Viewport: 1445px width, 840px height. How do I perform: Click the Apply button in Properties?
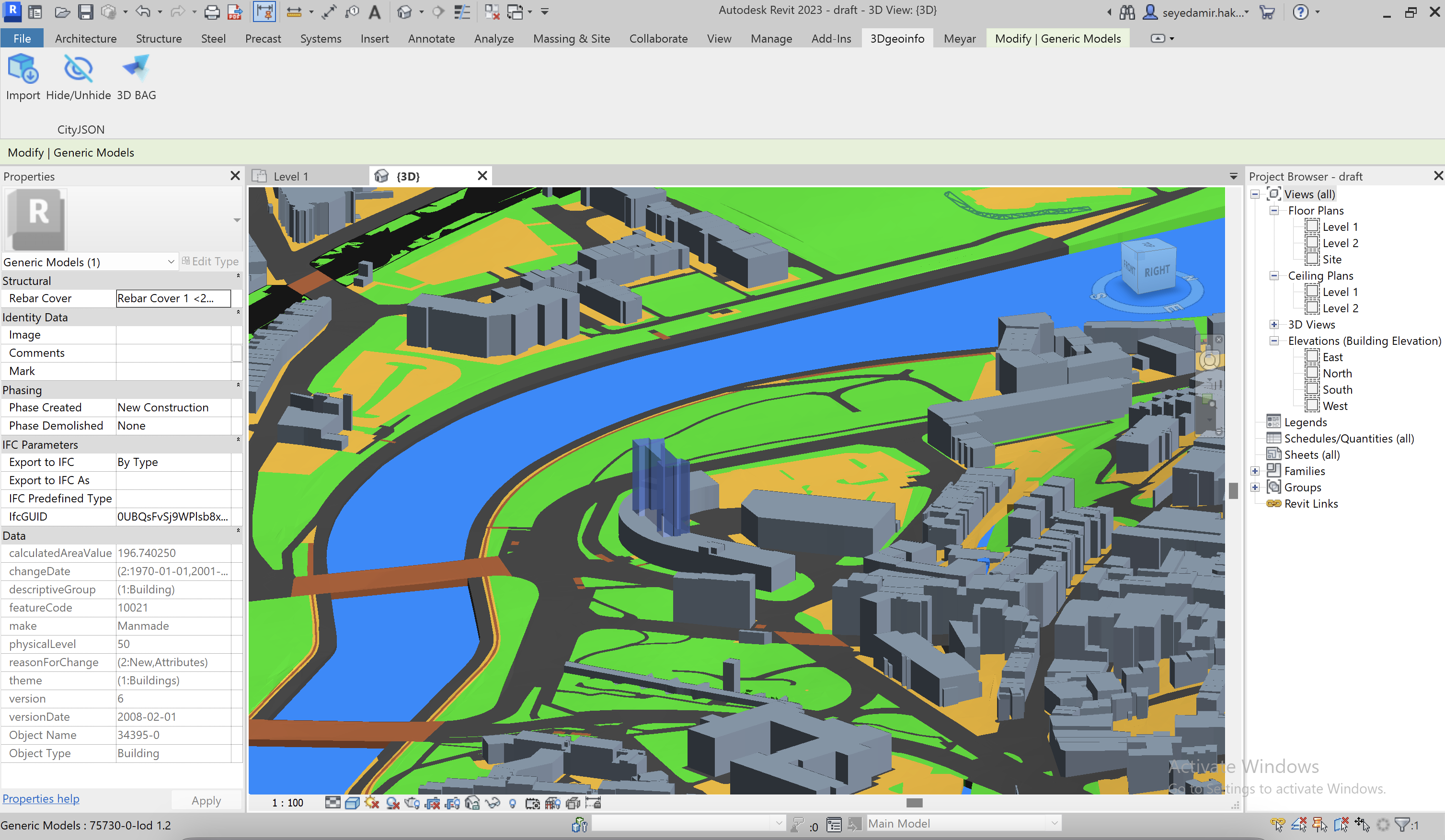pyautogui.click(x=206, y=800)
